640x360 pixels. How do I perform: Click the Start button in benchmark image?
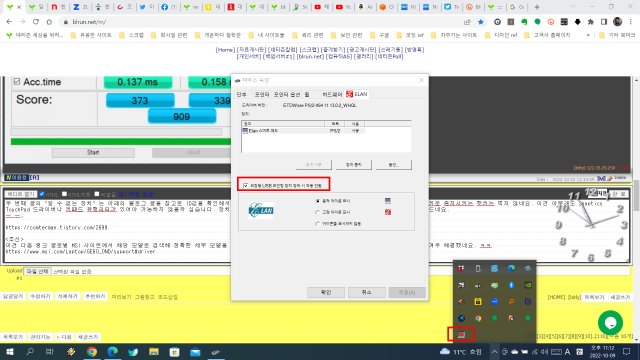[93, 152]
